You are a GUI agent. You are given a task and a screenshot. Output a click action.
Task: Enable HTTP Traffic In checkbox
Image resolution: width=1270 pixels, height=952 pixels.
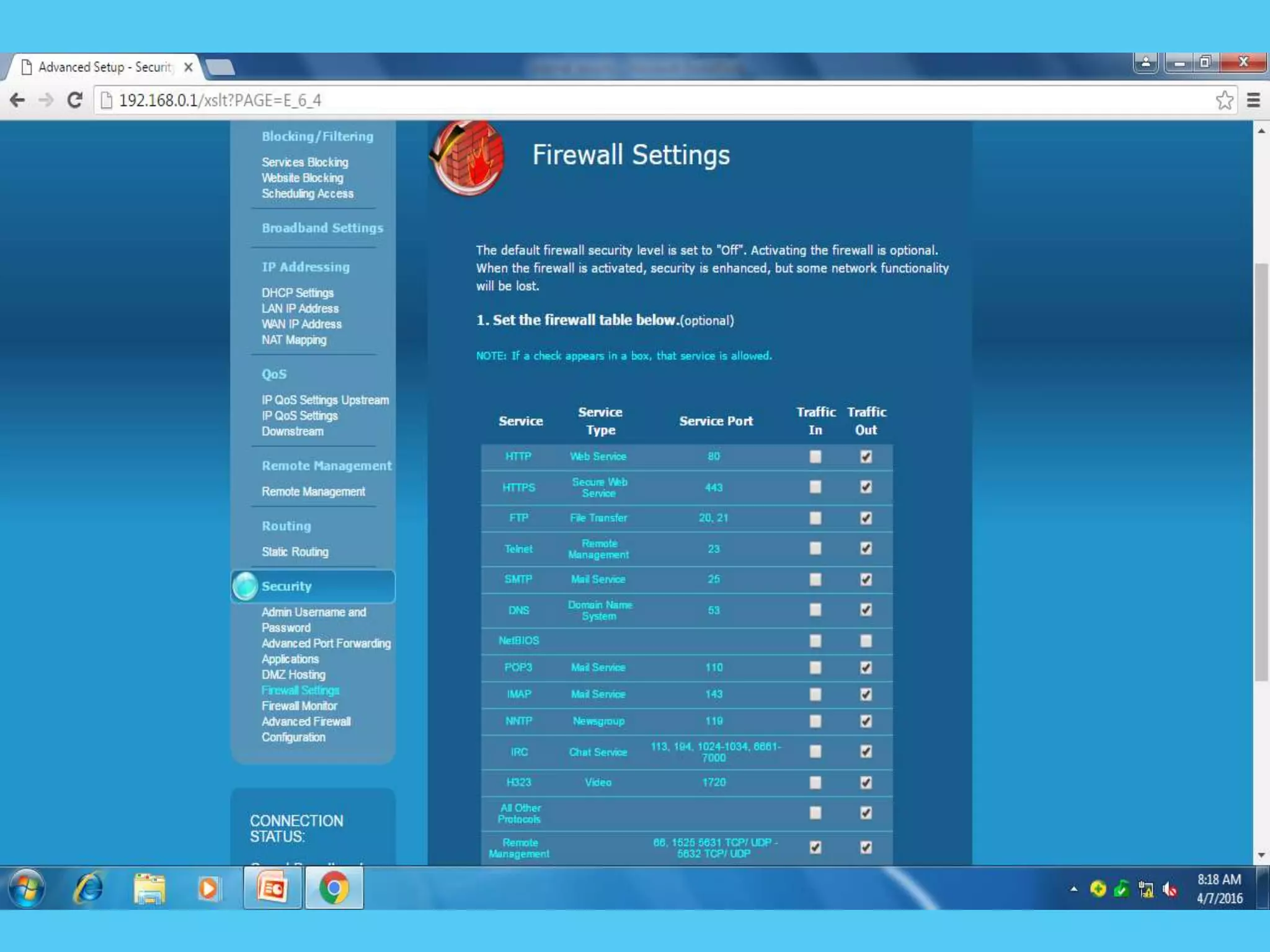tap(815, 457)
